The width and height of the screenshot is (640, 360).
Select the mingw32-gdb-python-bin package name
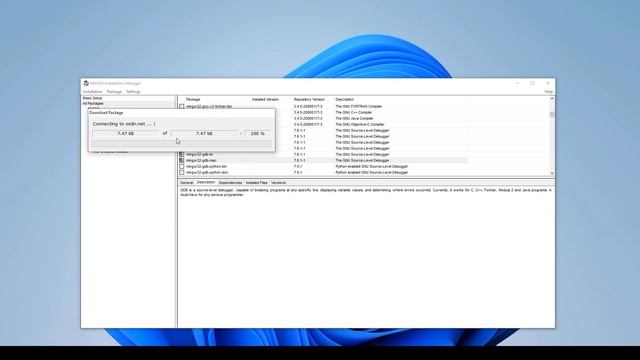207,167
